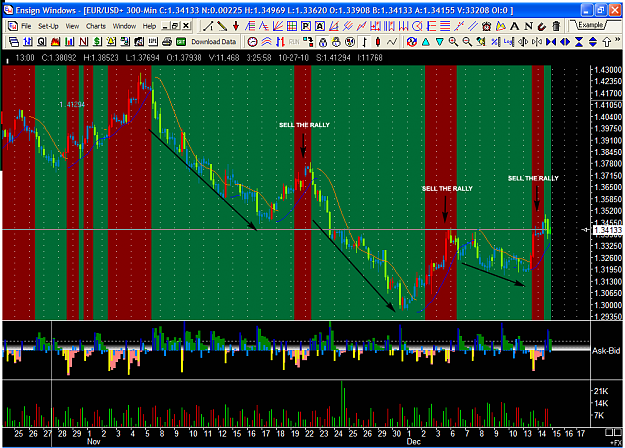Select the trend line drawing tool
625x448 pixels.
(208, 27)
